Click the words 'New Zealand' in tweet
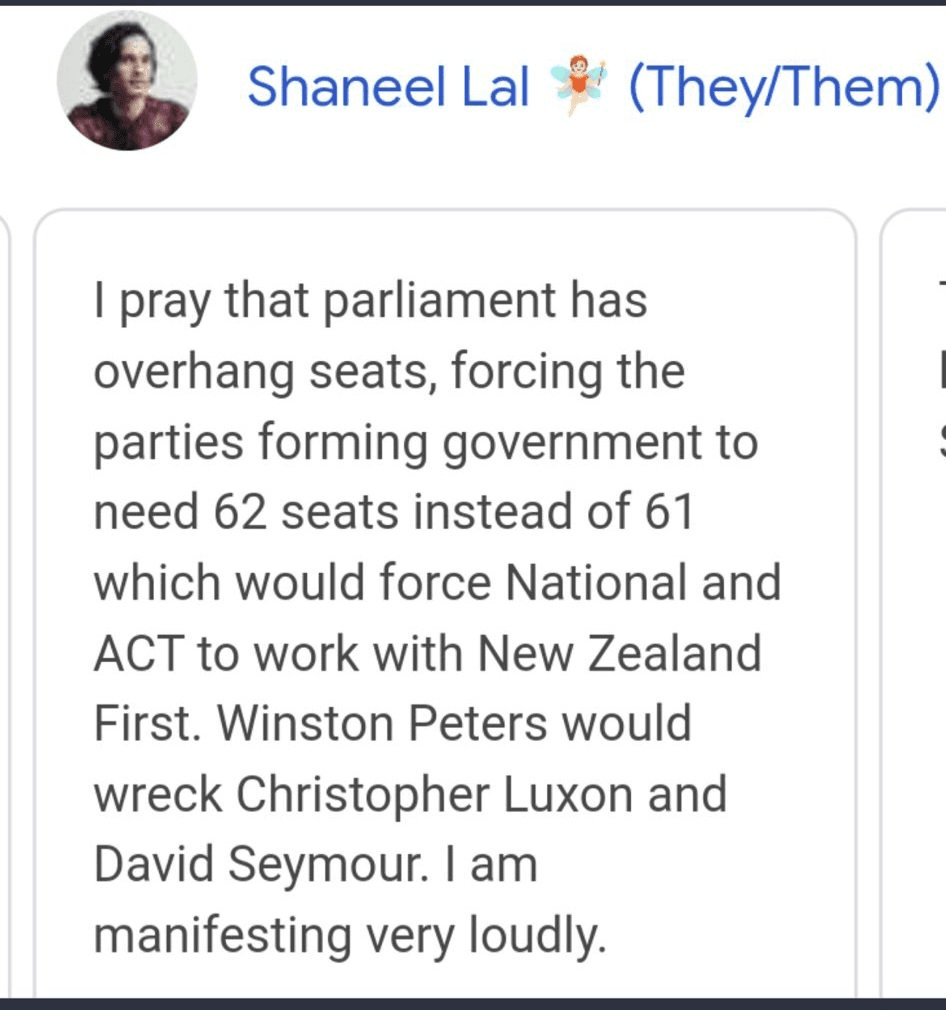 pyautogui.click(x=620, y=653)
